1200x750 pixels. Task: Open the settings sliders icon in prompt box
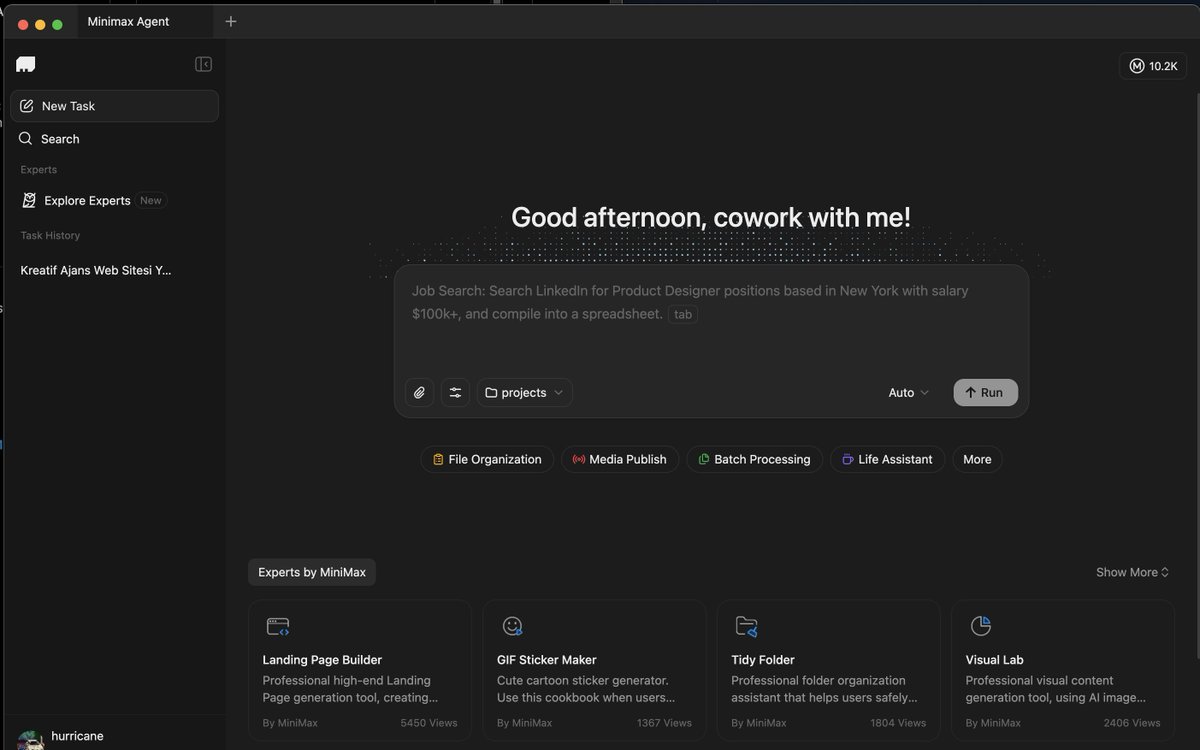[455, 393]
